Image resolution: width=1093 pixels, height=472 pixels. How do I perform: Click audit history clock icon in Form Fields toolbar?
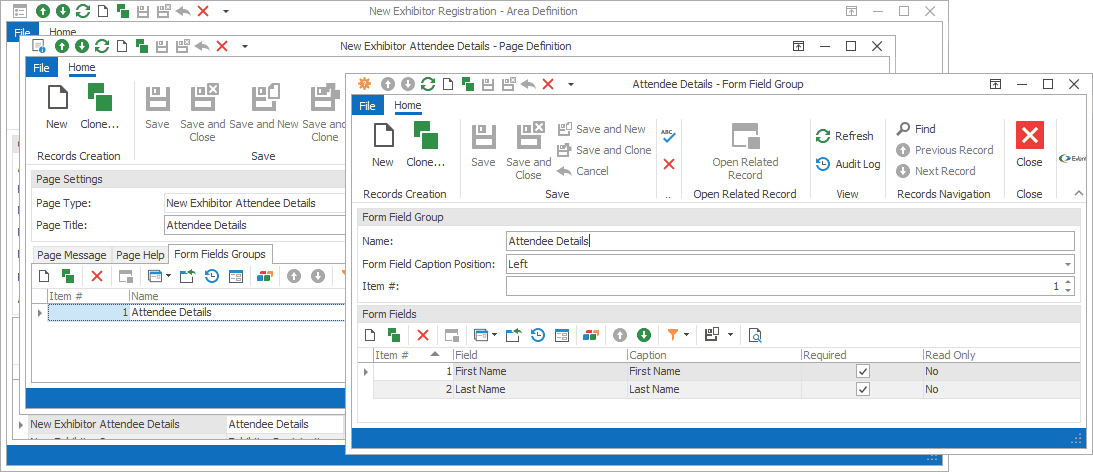tap(537, 335)
